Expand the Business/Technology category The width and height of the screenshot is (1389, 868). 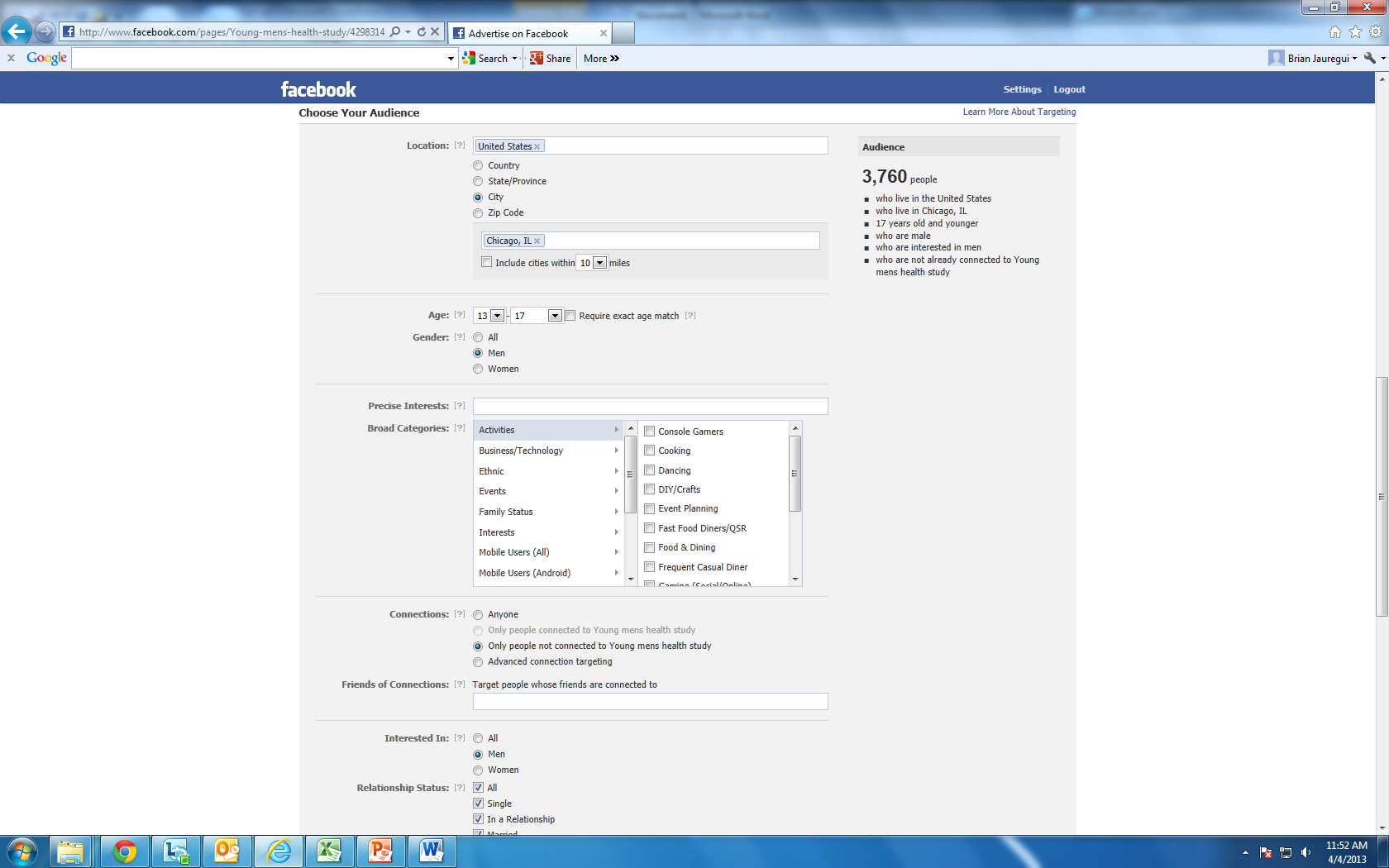pyautogui.click(x=548, y=451)
